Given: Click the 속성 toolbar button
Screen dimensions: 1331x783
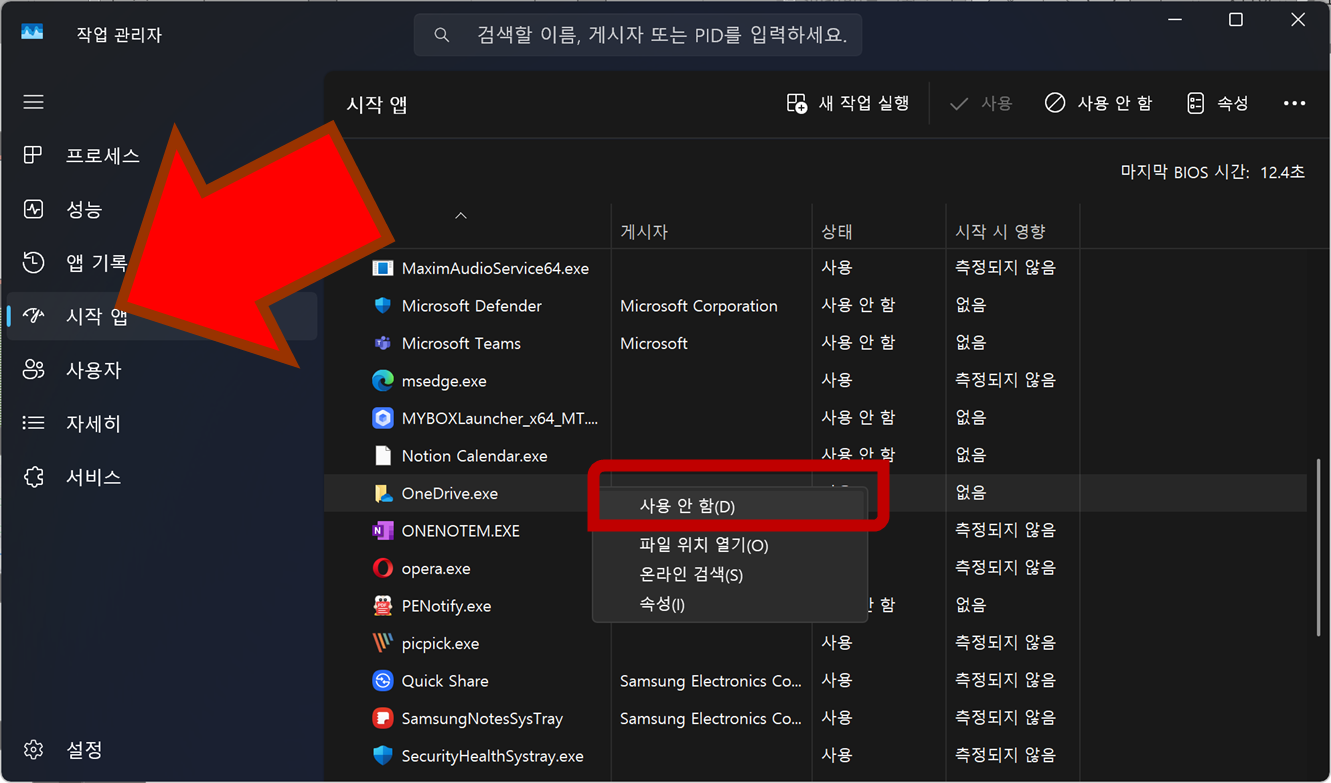Looking at the screenshot, I should click(1218, 103).
